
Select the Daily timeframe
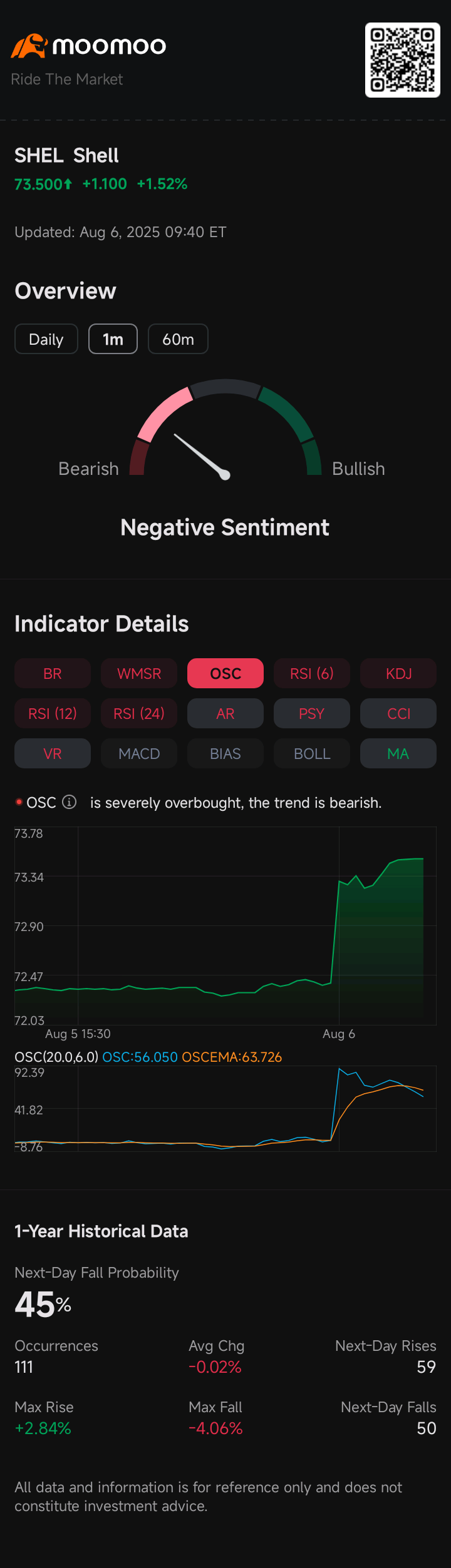(x=46, y=339)
